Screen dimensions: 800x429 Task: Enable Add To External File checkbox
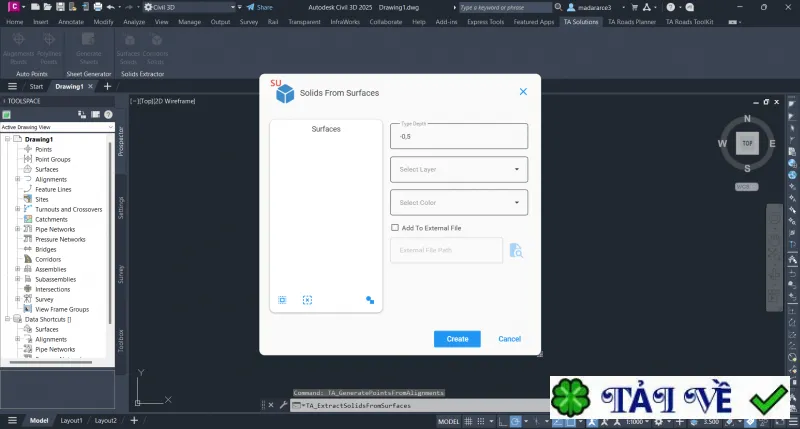395,228
